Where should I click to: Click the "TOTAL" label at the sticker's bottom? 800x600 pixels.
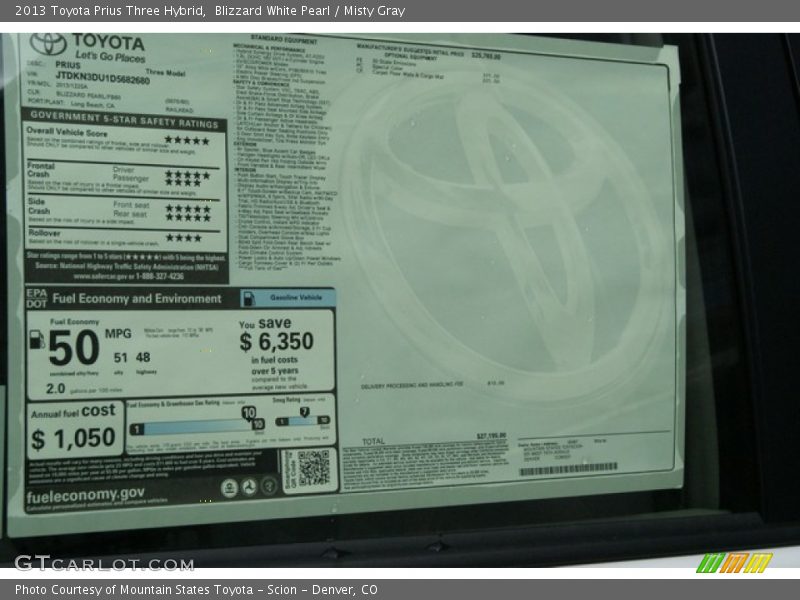coord(373,441)
